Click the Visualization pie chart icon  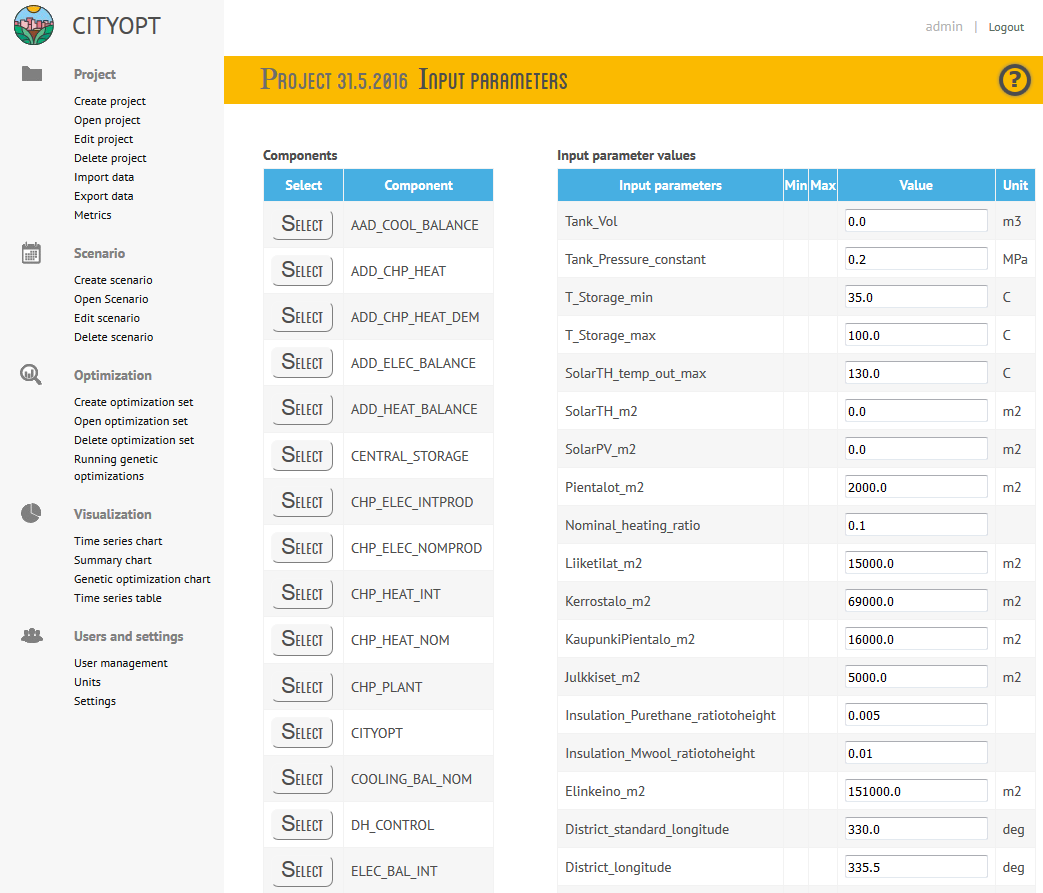tap(32, 514)
